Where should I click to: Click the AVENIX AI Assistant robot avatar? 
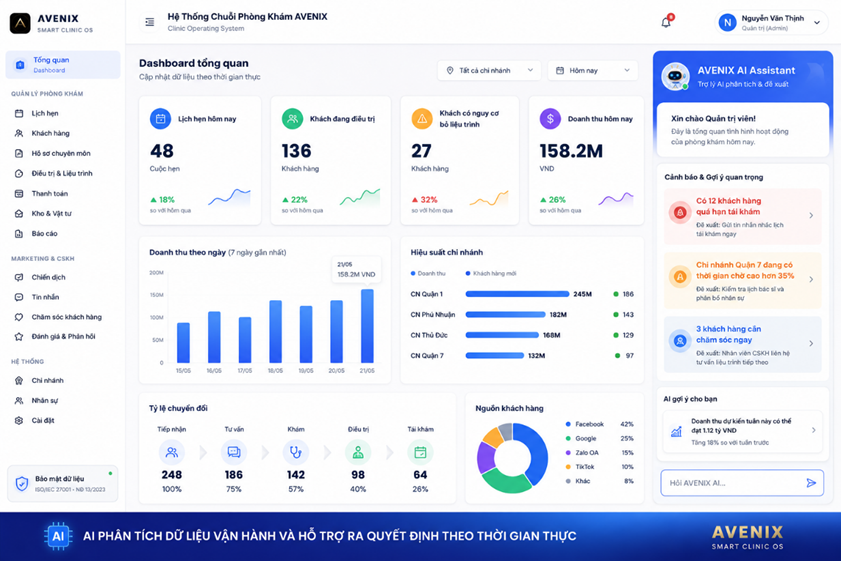click(x=675, y=76)
